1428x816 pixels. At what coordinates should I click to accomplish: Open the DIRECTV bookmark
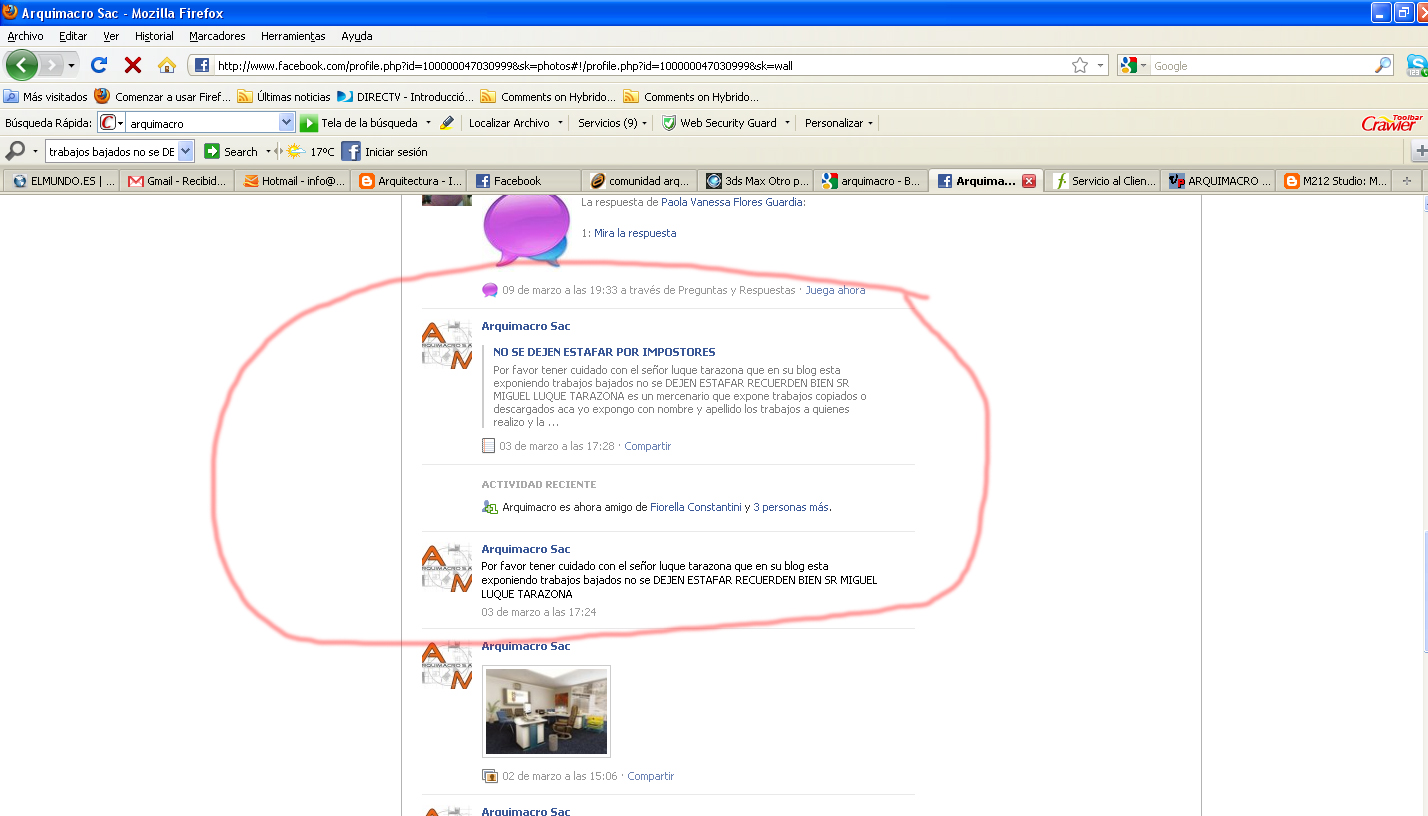(405, 97)
